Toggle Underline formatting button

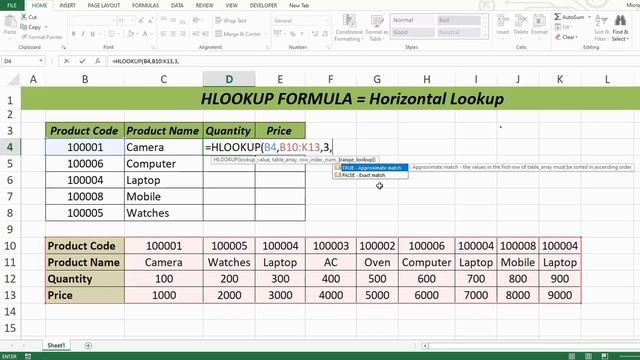pyautogui.click(x=93, y=34)
